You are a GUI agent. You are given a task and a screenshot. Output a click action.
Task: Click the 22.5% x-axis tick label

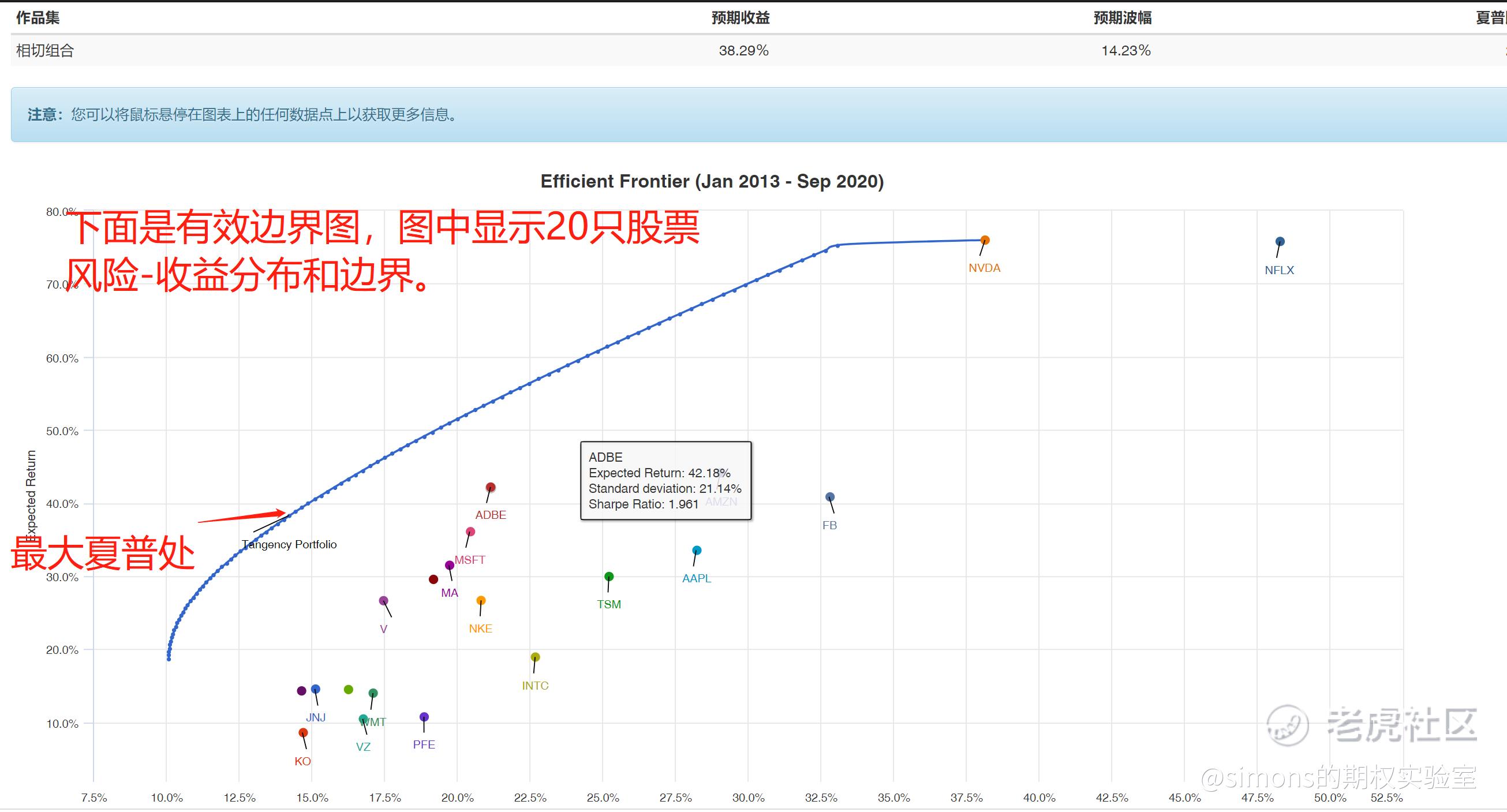point(530,798)
